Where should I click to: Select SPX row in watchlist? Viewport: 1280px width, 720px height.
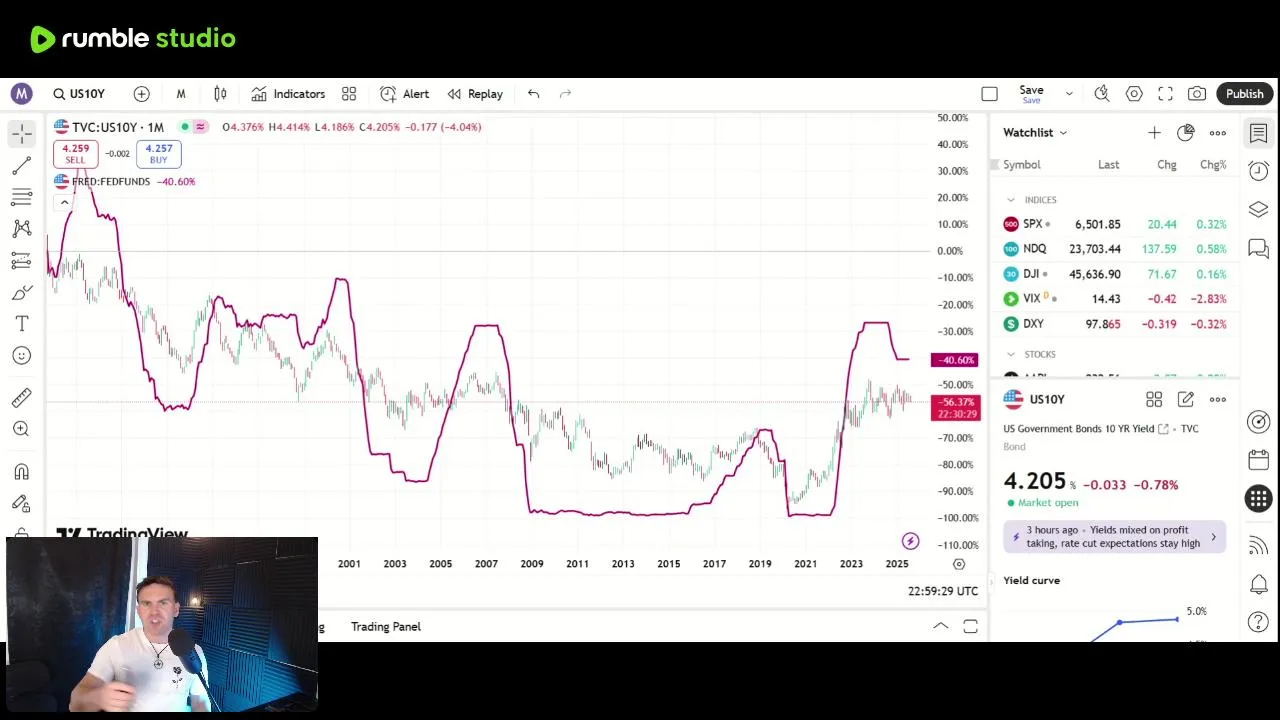[x=1116, y=224]
